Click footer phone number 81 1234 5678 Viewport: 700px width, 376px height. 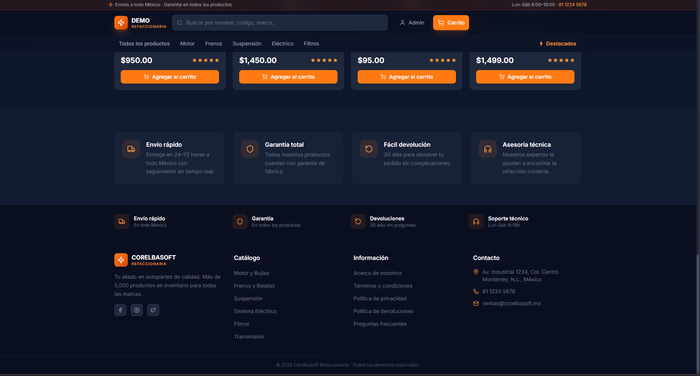click(x=499, y=292)
